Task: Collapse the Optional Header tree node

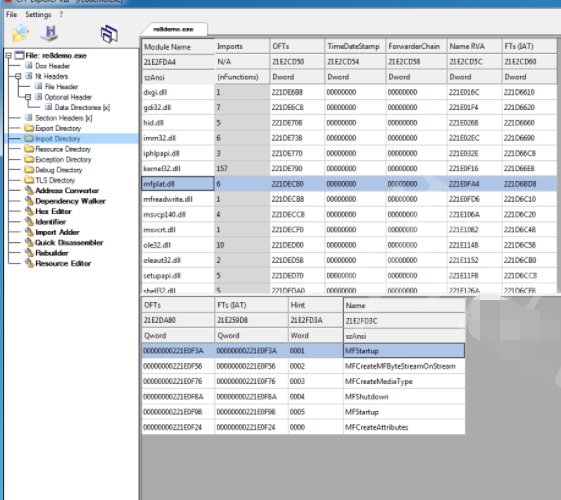Action: [x=28, y=97]
